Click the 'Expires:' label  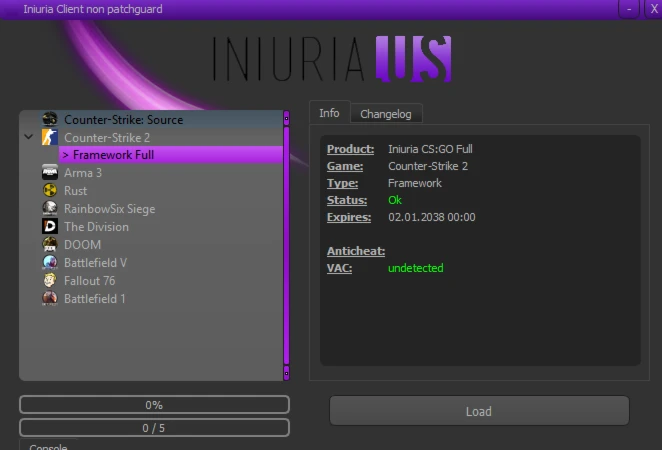coord(349,217)
